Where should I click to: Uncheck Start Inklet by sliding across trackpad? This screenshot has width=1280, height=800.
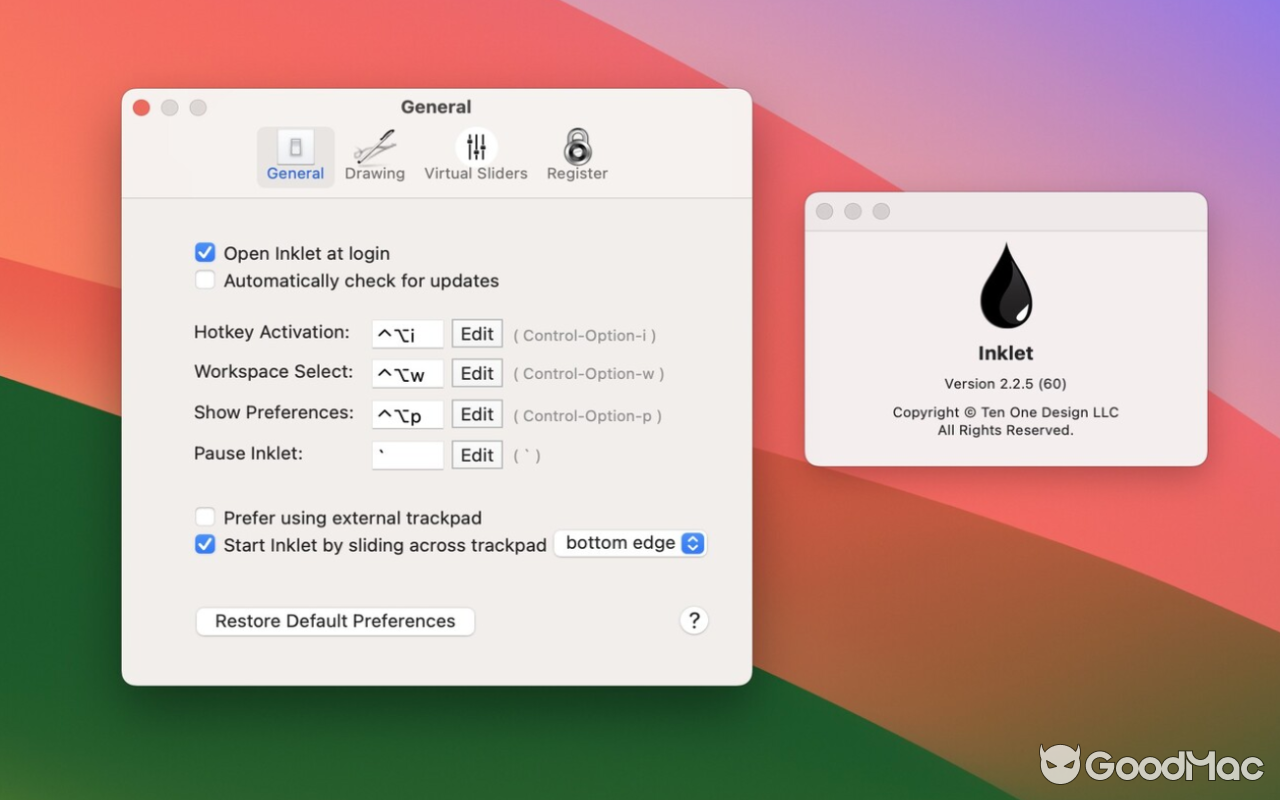205,544
